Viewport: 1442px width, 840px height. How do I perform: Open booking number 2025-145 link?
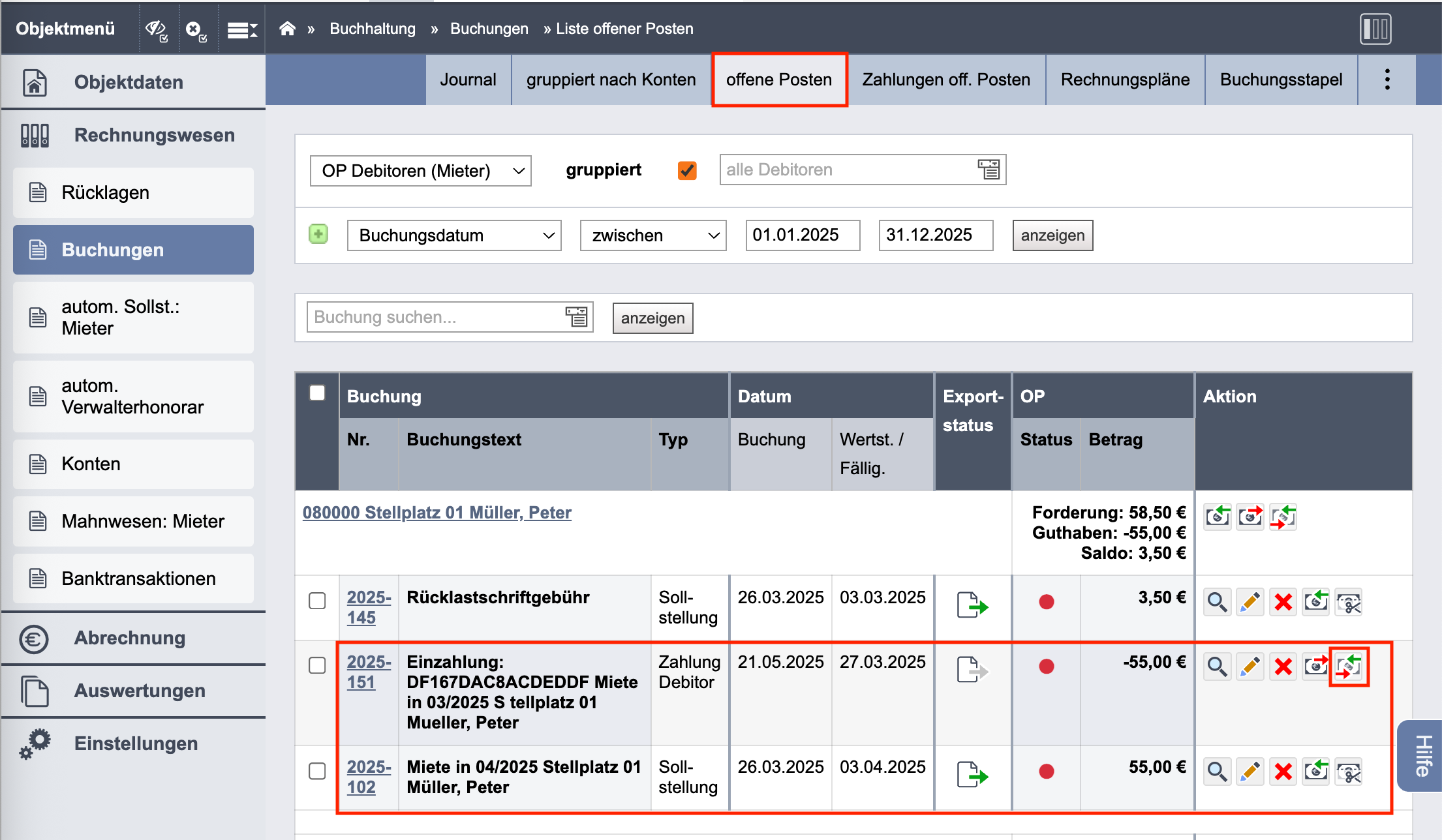369,607
